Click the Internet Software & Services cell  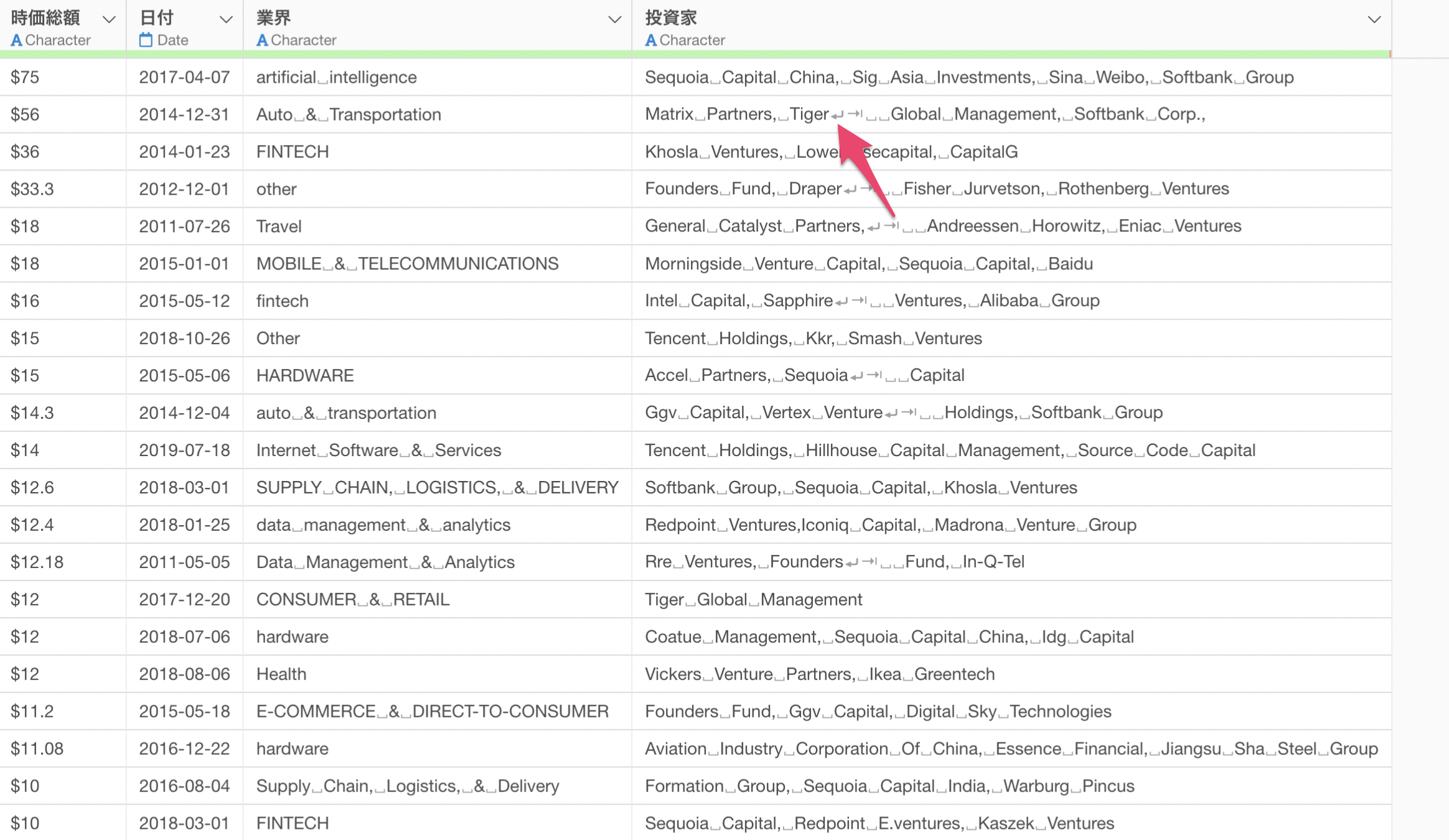click(438, 450)
